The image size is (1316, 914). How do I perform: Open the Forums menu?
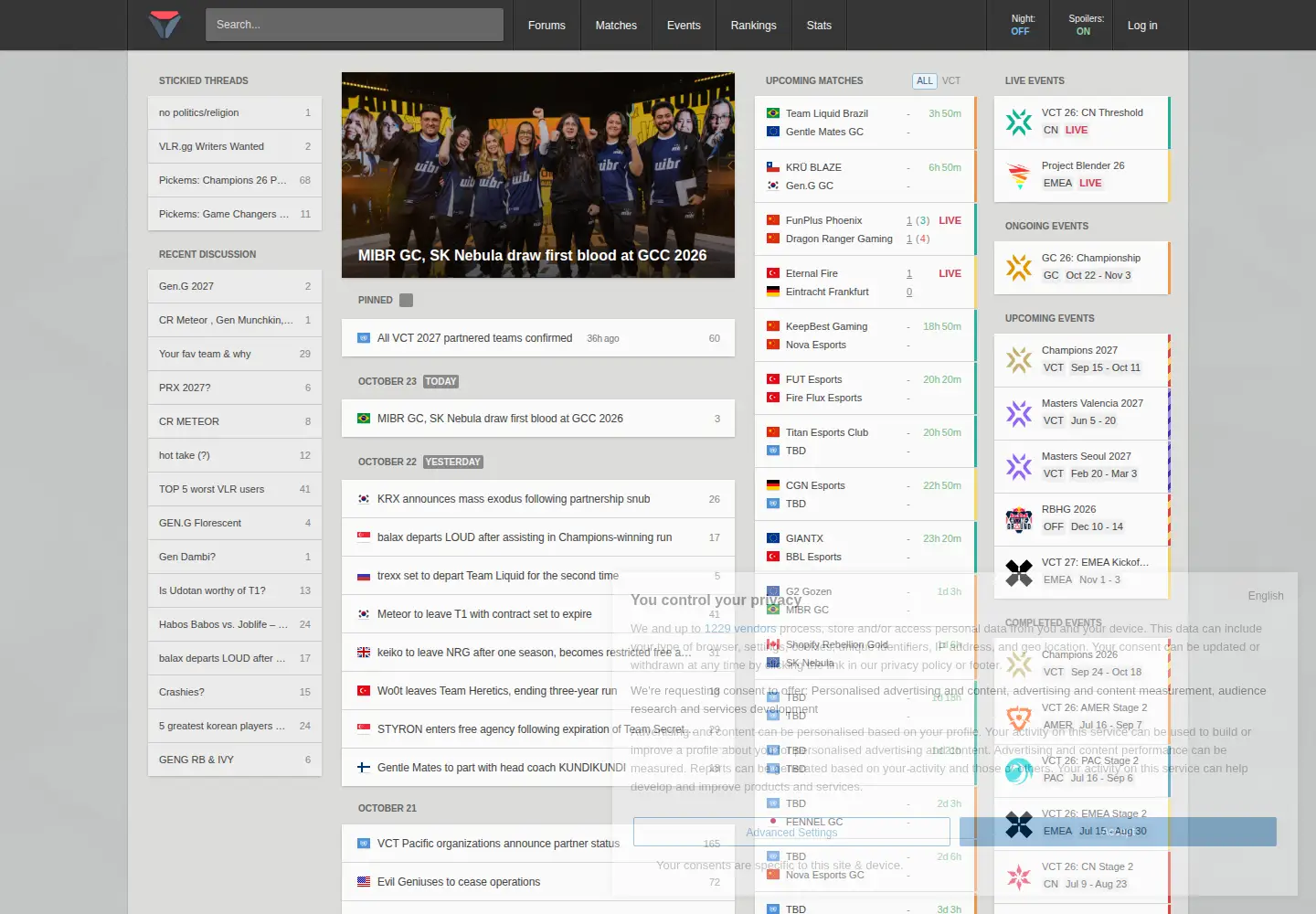tap(547, 25)
